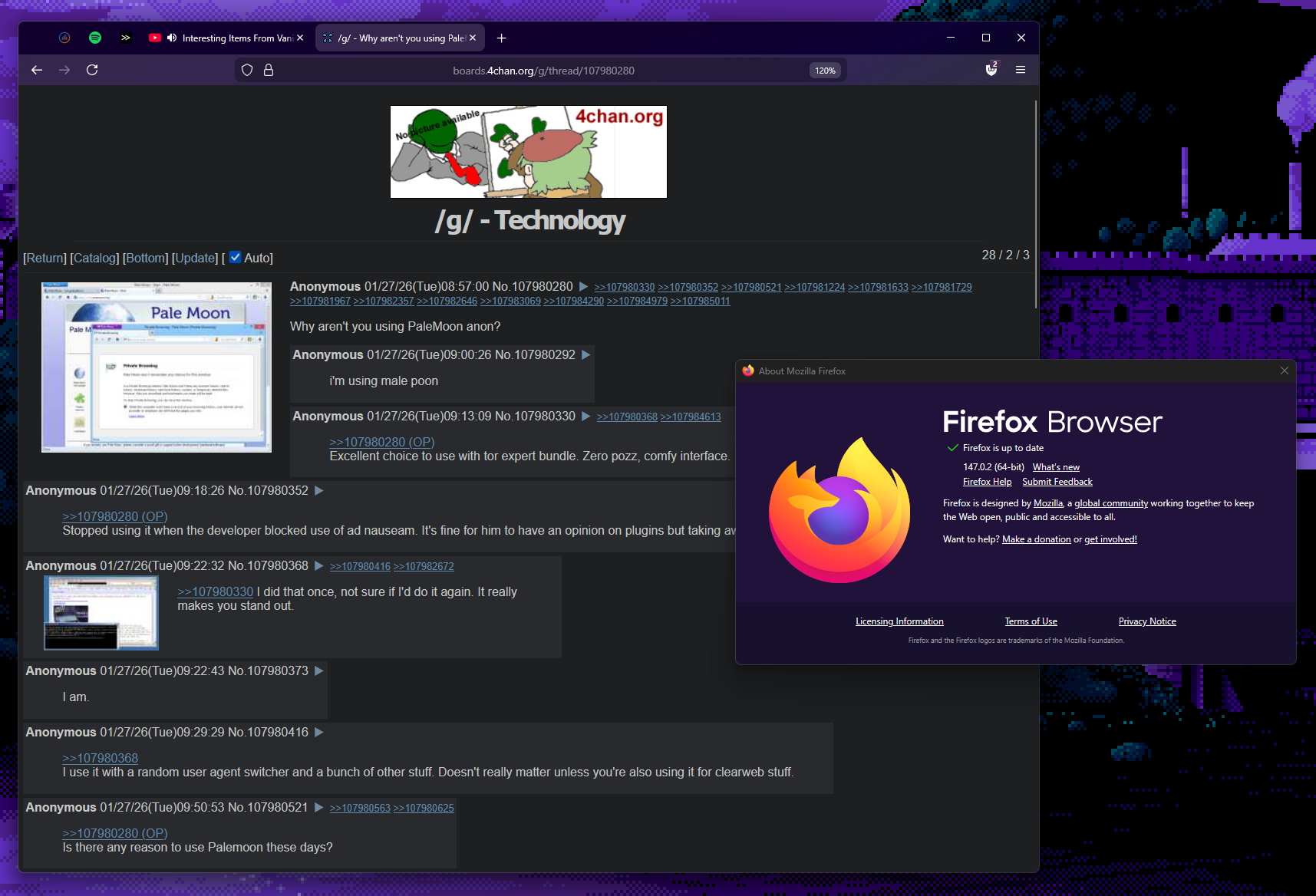
Task: Open post menu arrow for No.107980416
Action: click(x=318, y=733)
